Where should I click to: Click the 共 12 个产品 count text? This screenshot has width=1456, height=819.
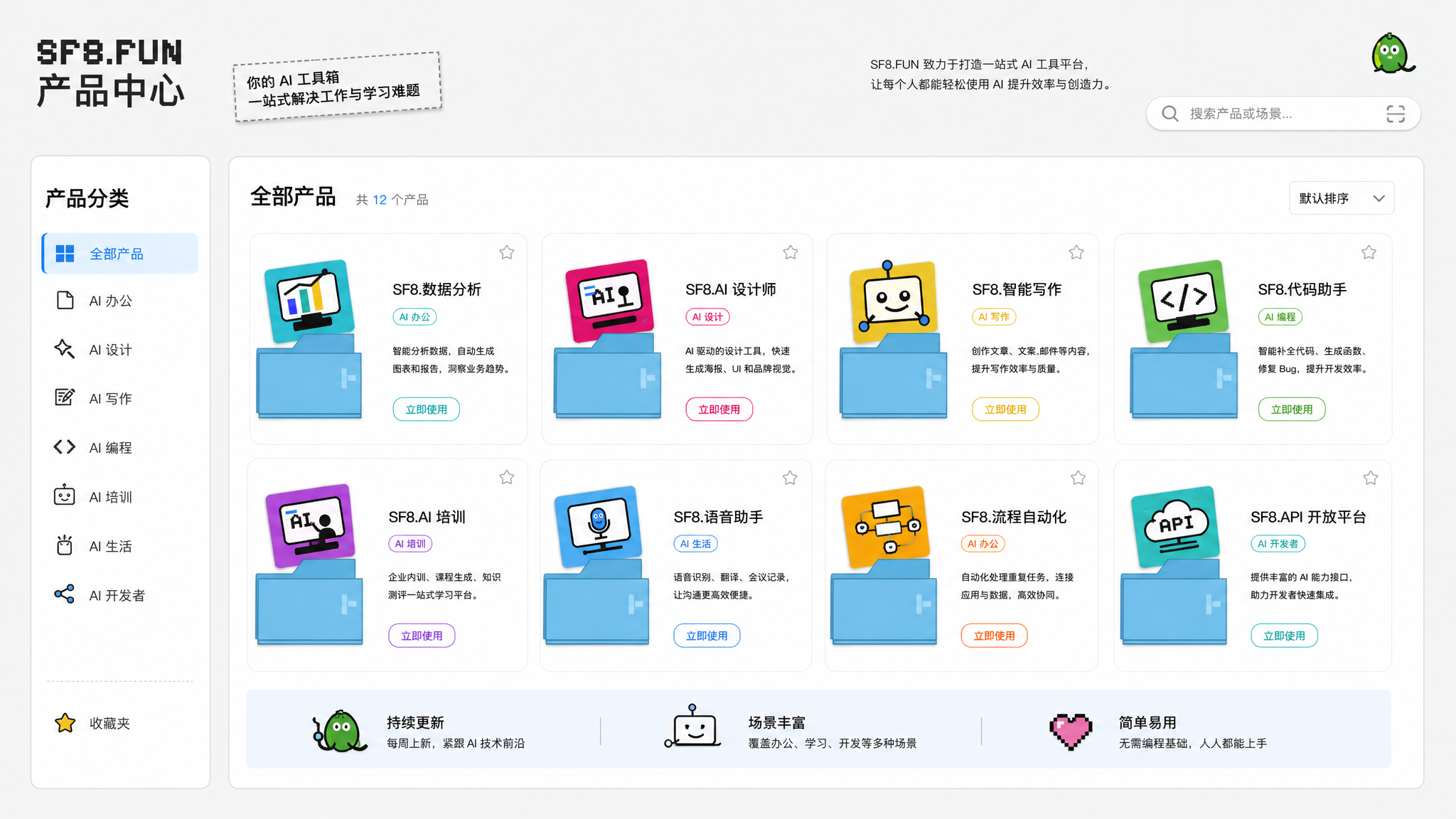tap(392, 200)
